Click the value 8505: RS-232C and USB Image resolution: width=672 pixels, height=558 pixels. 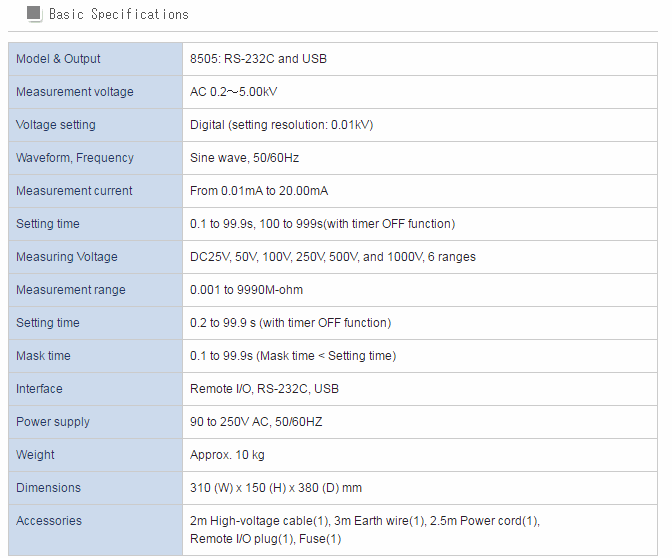pos(258,59)
